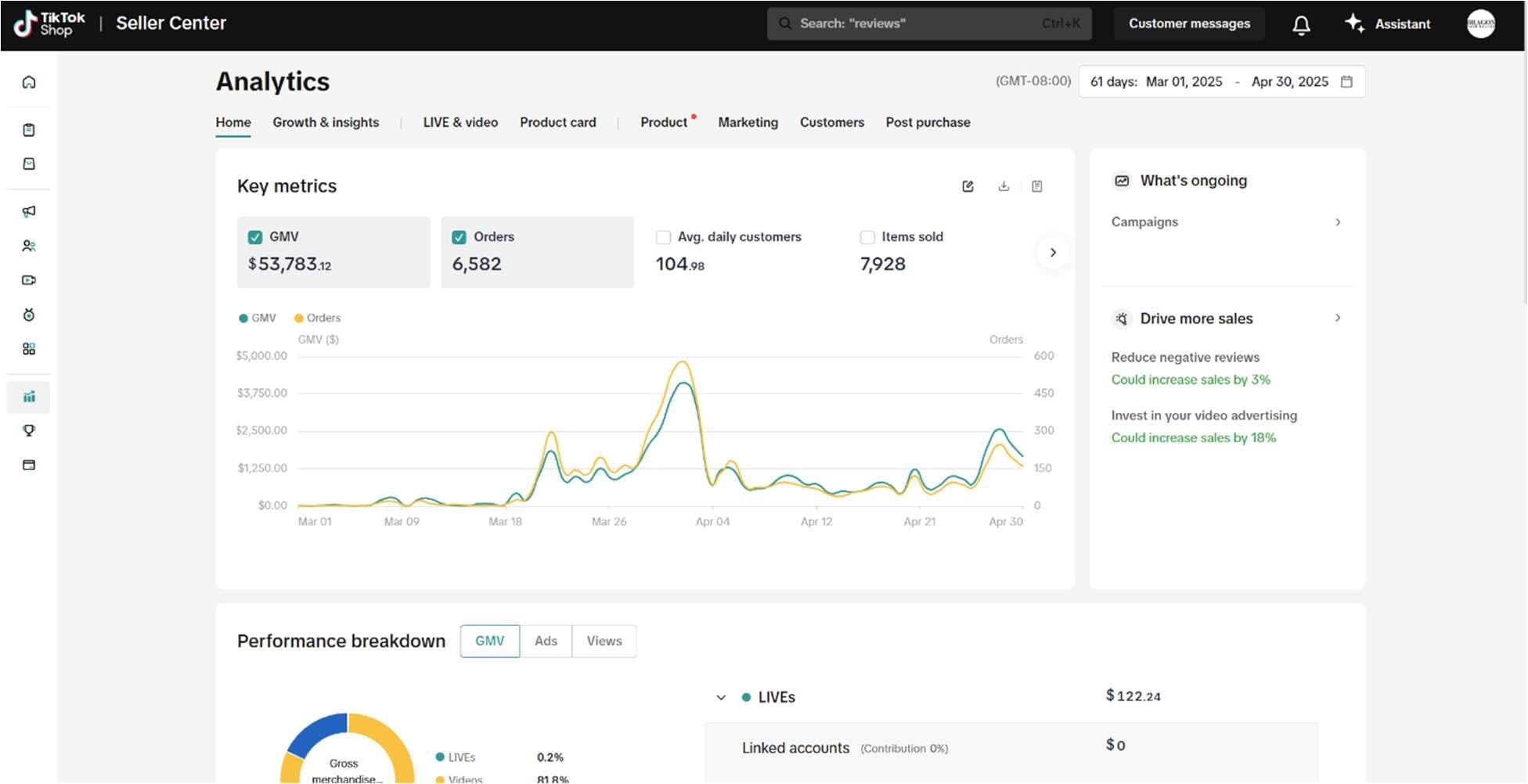Screen dimensions: 1528x784
Task: Open the notifications bell
Action: (1301, 24)
